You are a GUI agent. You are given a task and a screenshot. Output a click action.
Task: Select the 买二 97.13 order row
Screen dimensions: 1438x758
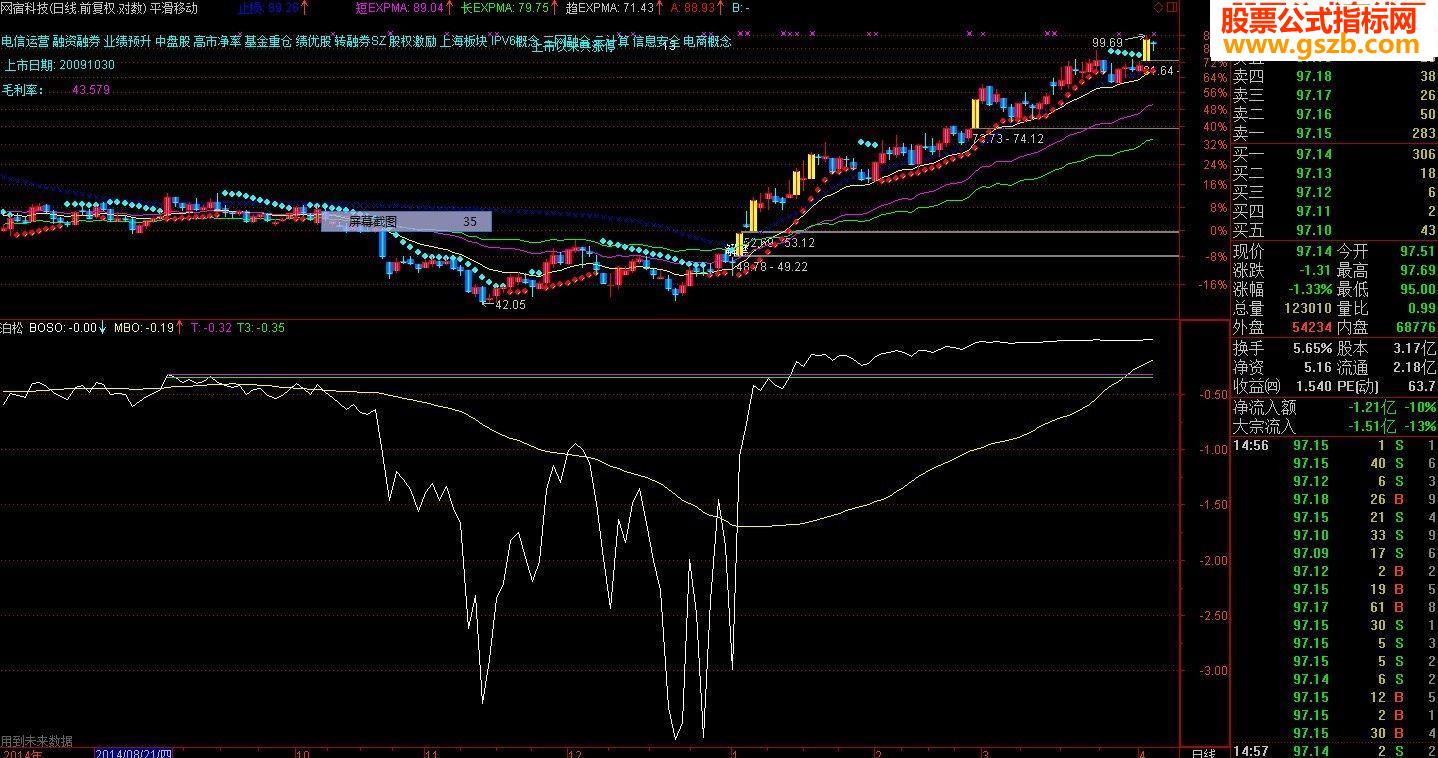coord(1333,173)
